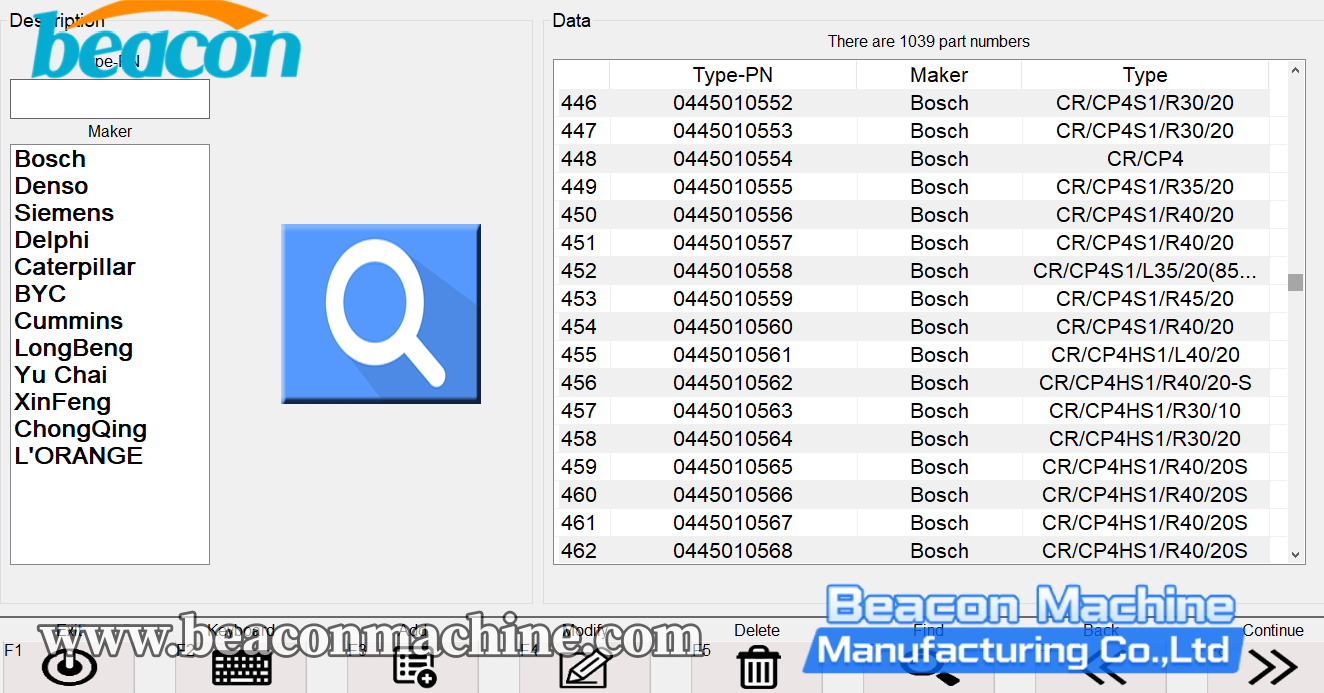Choose XinFeng from the Maker list
1324x693 pixels.
pos(63,402)
